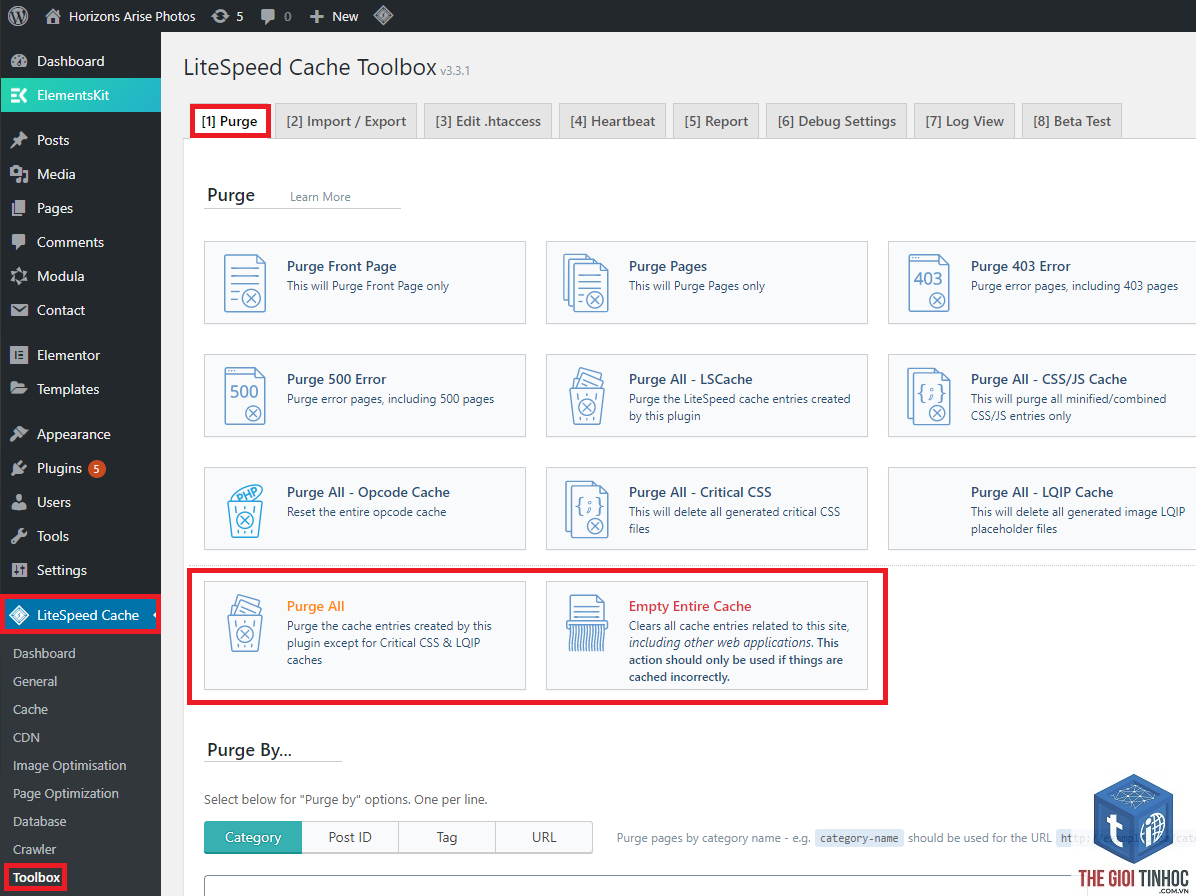Click the Purge 500 Error page icon
Viewport: 1196px width, 896px height.
(x=245, y=396)
